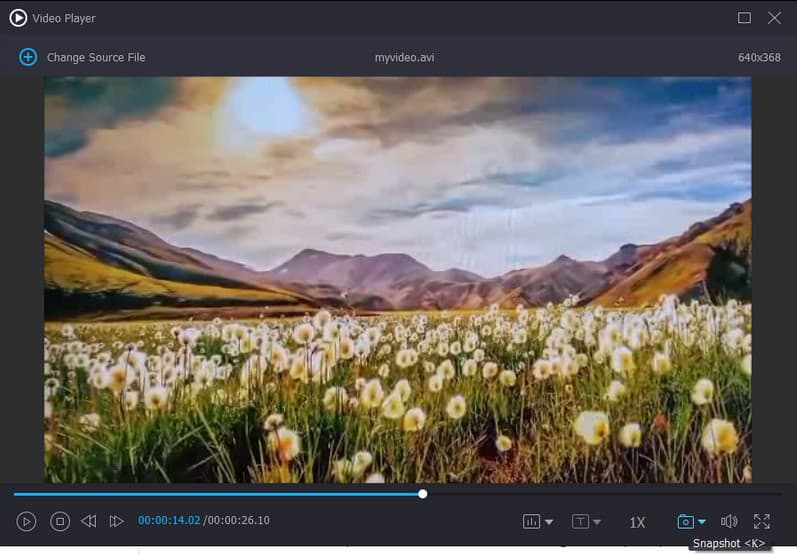Click the unplayed part of the seek bar

pyautogui.click(x=600, y=493)
